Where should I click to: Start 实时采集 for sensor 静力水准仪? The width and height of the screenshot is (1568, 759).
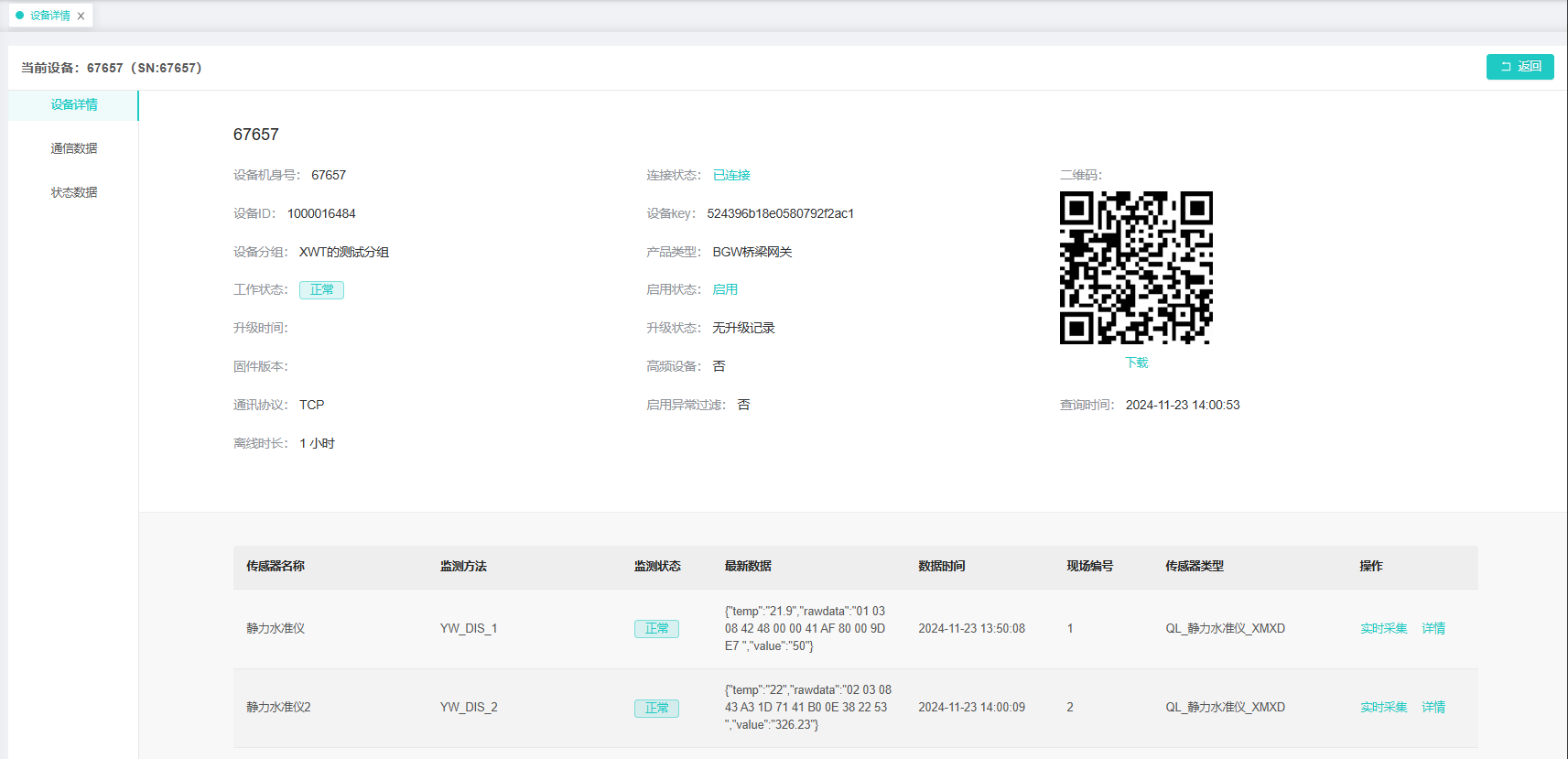coord(1383,628)
